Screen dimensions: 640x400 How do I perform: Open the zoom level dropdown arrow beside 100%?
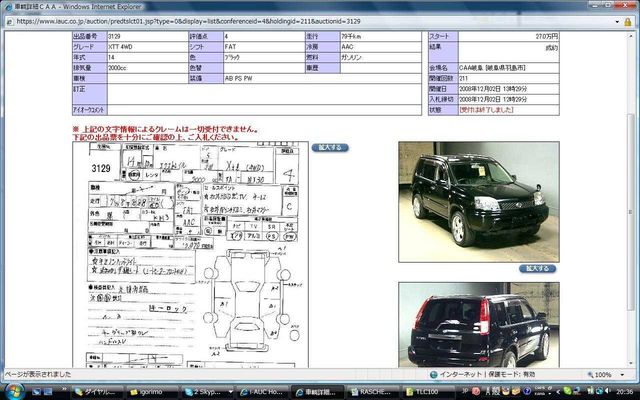click(x=622, y=374)
